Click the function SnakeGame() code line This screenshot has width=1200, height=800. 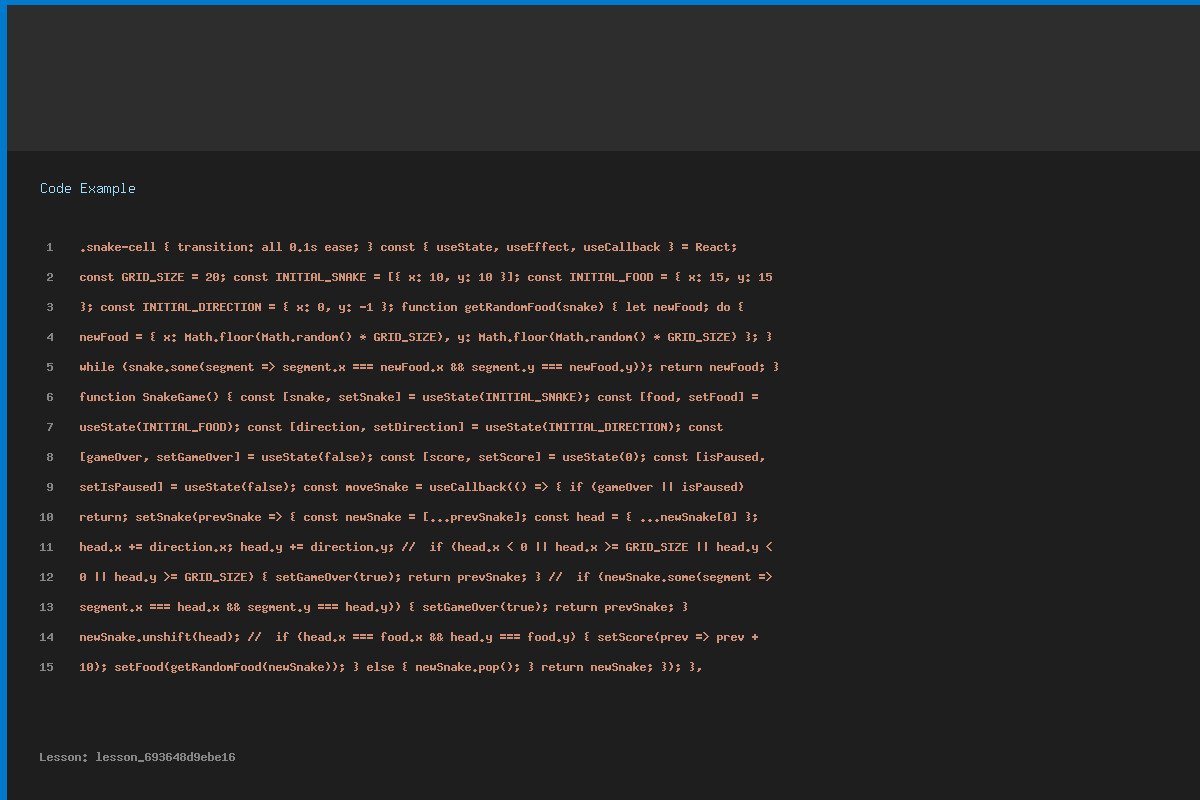pyautogui.click(x=418, y=397)
